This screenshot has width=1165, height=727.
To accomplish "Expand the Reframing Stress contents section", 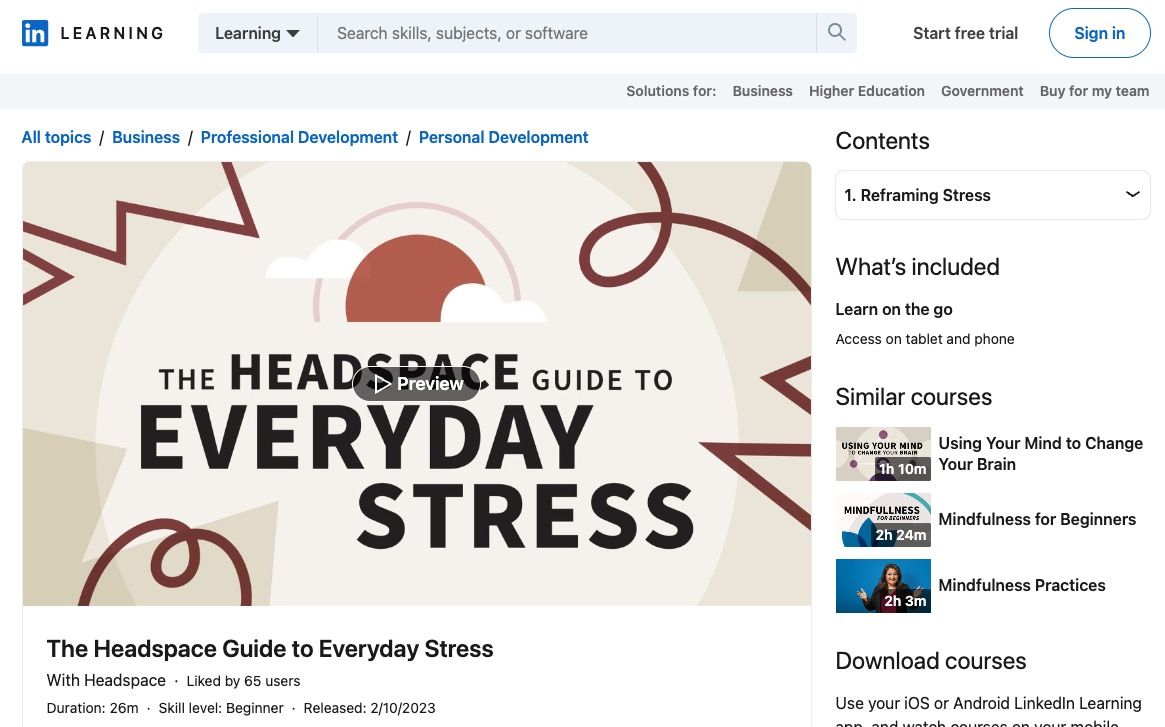I will (x=992, y=195).
